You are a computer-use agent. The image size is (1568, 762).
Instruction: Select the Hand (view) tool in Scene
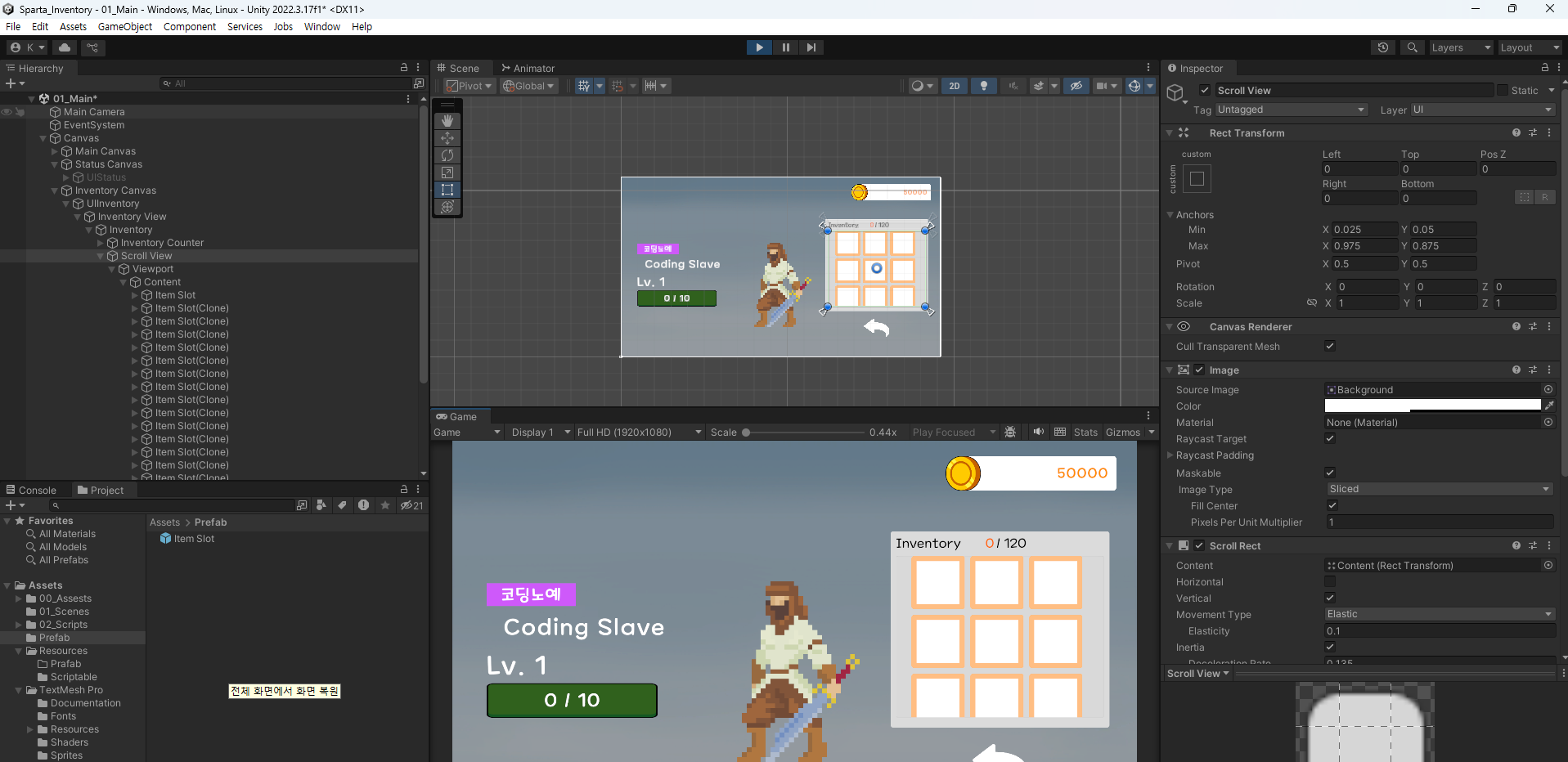tap(447, 121)
